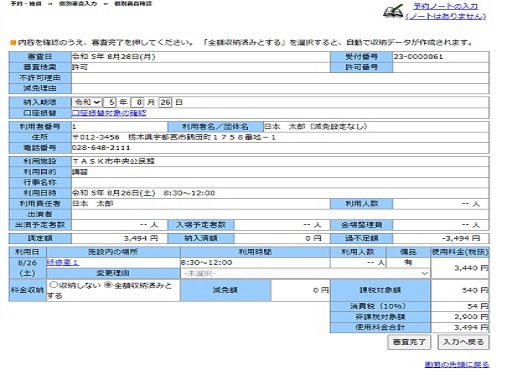Open the 予約ノートの入力 link

pyautogui.click(x=445, y=7)
